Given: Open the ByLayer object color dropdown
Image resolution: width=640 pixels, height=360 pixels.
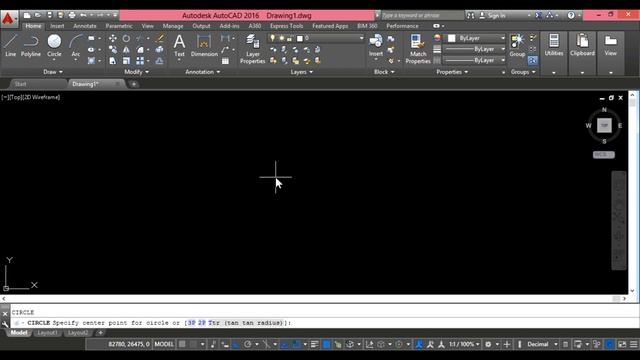Looking at the screenshot, I should click(476, 38).
